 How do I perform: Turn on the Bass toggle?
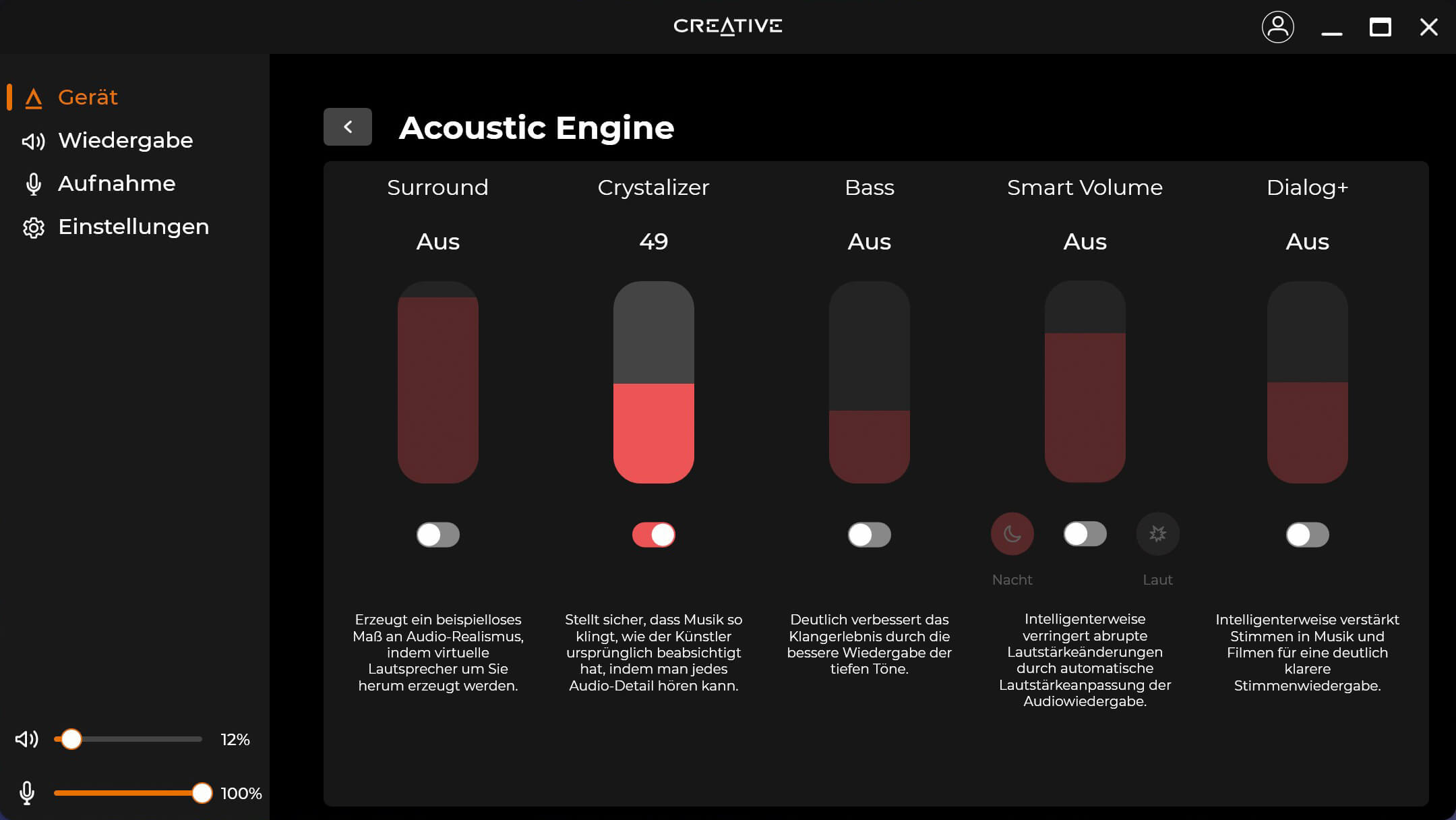(x=870, y=535)
